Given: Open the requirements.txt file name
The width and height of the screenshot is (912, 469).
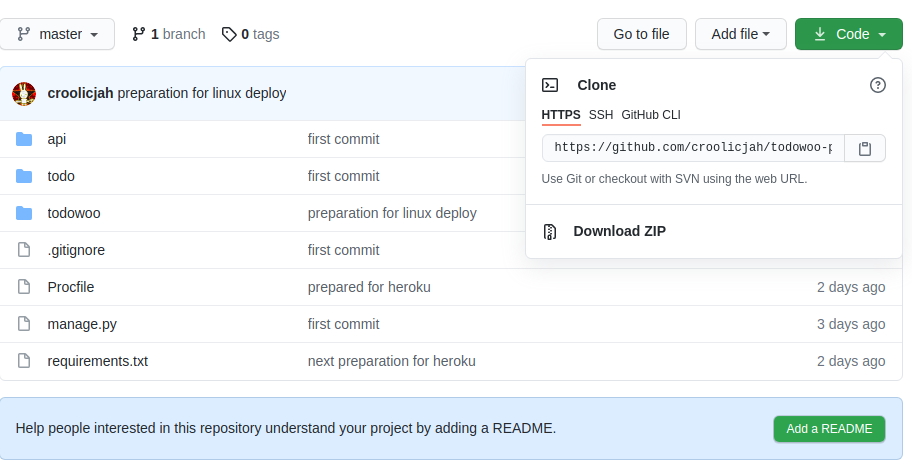Looking at the screenshot, I should click(x=98, y=361).
